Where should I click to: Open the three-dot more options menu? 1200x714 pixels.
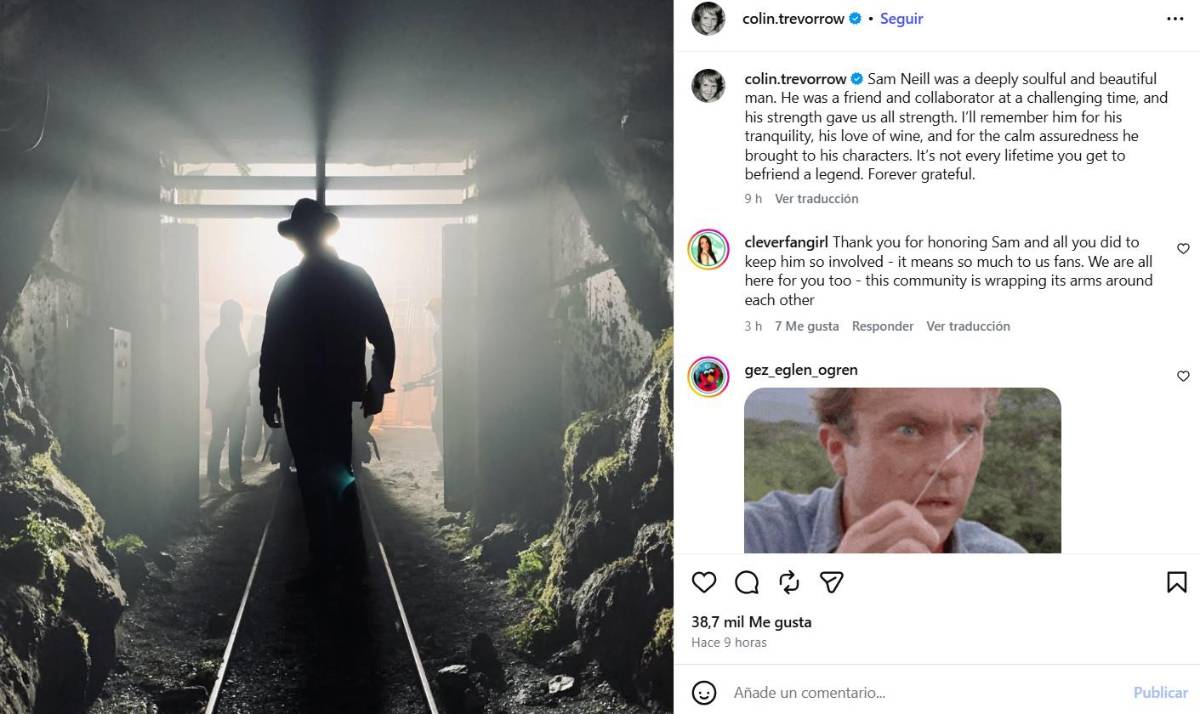[1175, 18]
